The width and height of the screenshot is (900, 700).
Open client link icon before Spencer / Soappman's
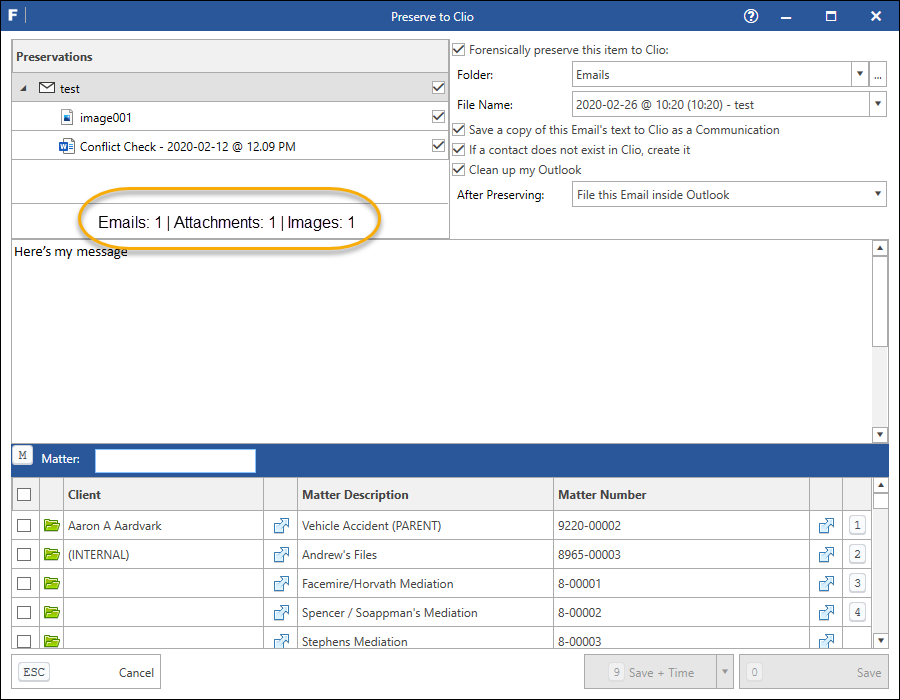pyautogui.click(x=281, y=612)
